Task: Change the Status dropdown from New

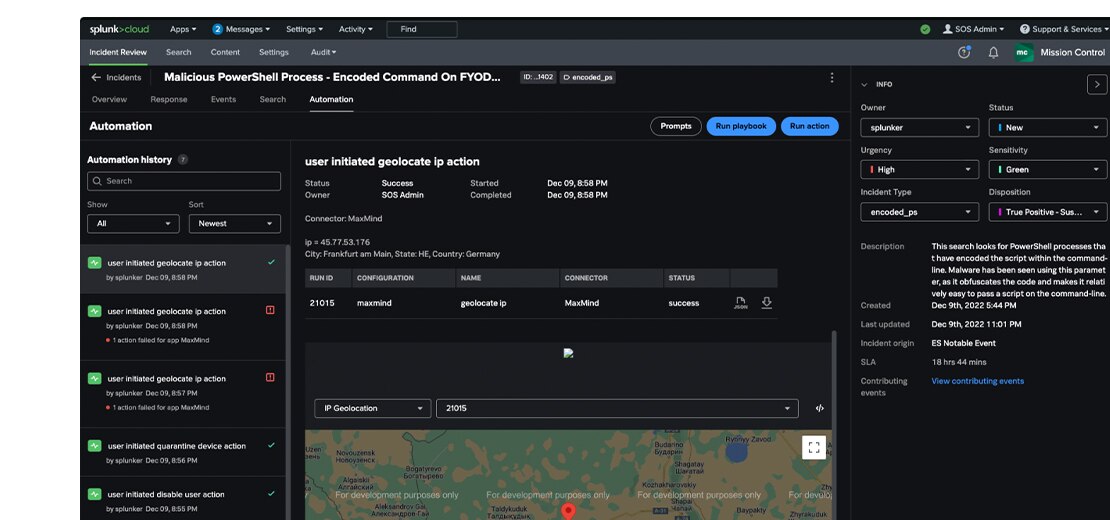Action: coord(1048,127)
